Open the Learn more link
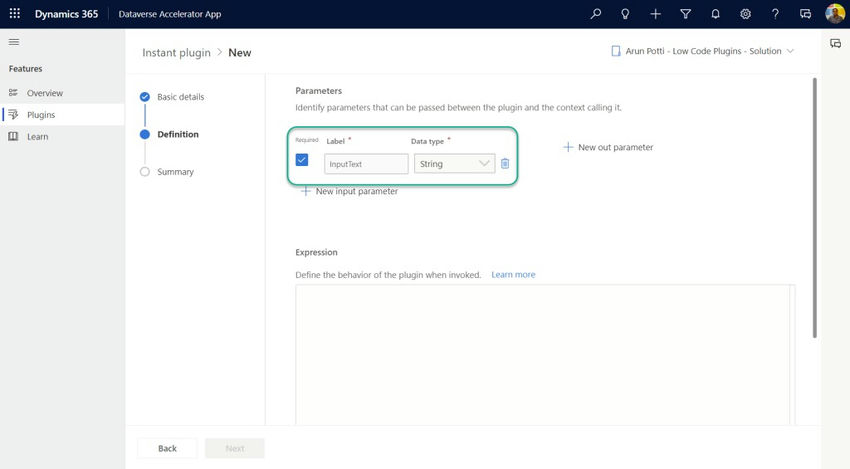 point(513,274)
